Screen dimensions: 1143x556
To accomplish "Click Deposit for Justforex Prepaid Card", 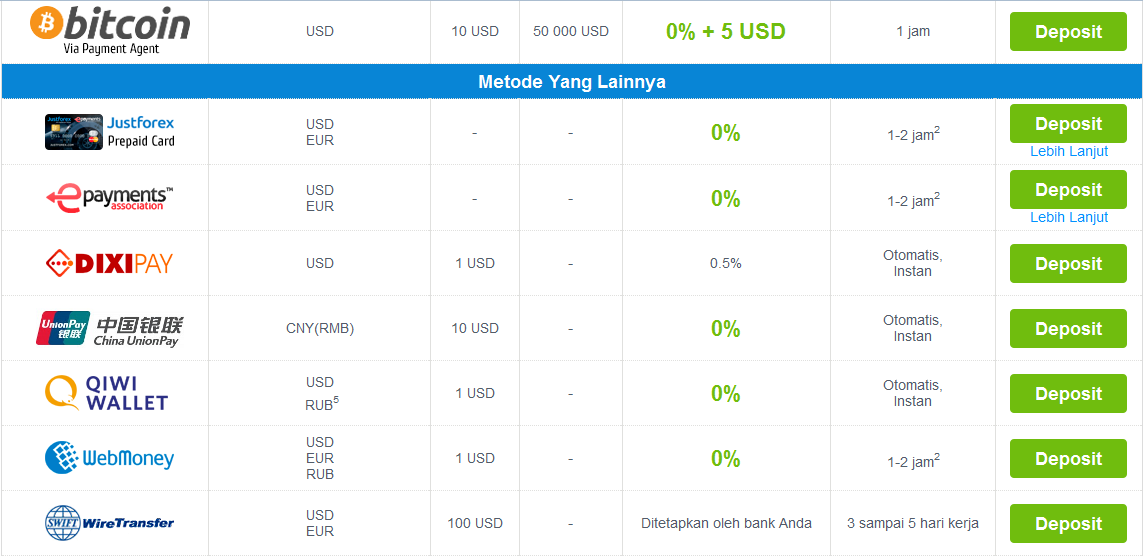I will [1068, 123].
